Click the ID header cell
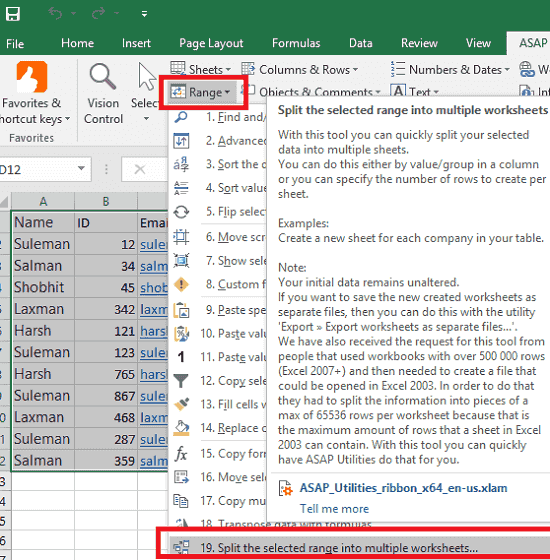550x560 pixels. 106,222
